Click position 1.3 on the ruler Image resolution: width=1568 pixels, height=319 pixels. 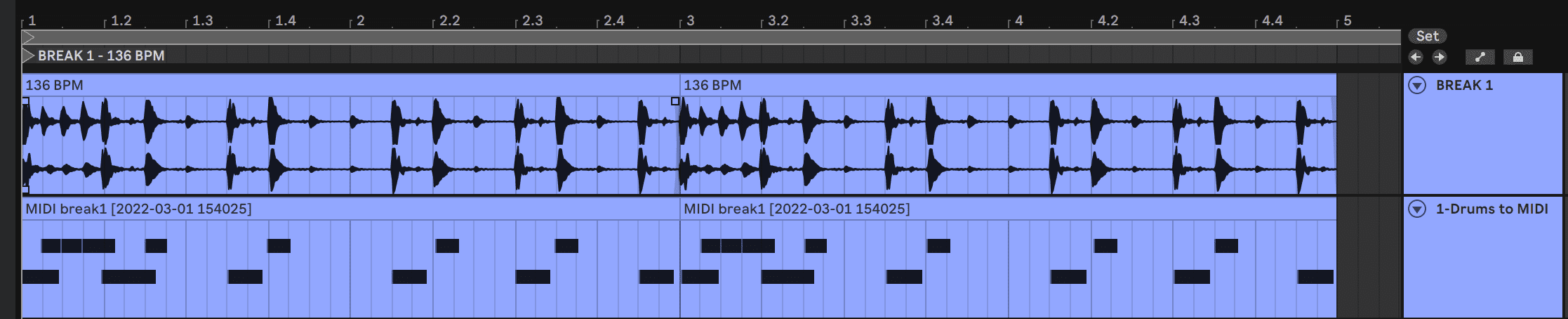[203, 20]
